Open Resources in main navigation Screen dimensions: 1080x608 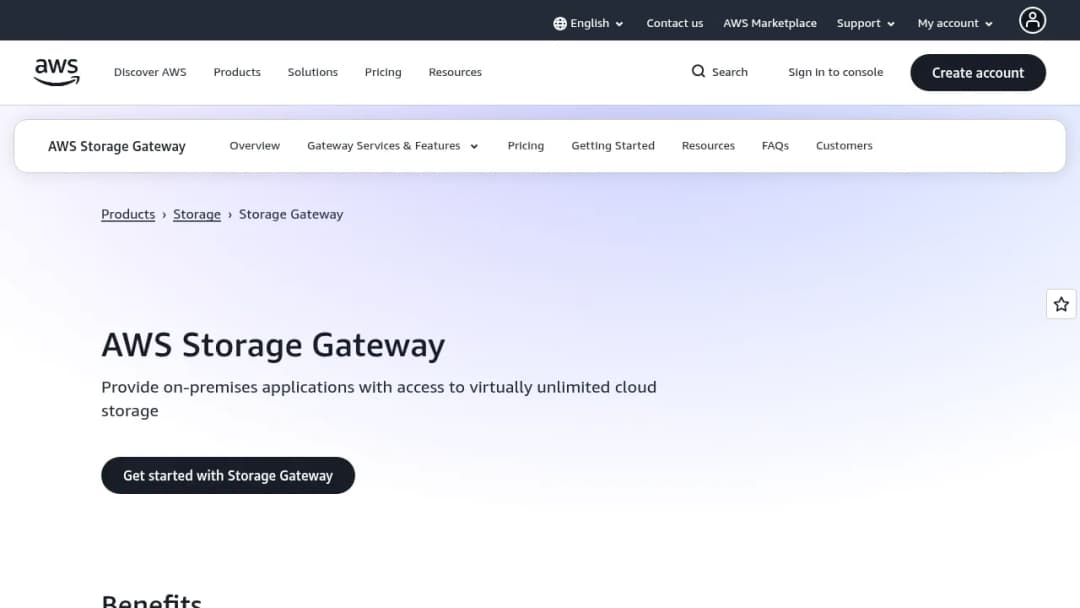pyautogui.click(x=455, y=72)
